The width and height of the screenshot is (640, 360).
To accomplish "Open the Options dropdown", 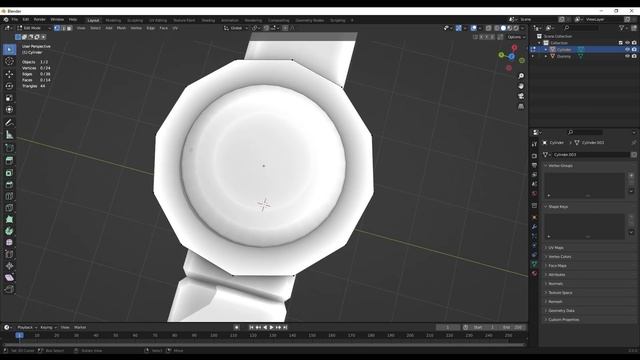I will pyautogui.click(x=516, y=37).
